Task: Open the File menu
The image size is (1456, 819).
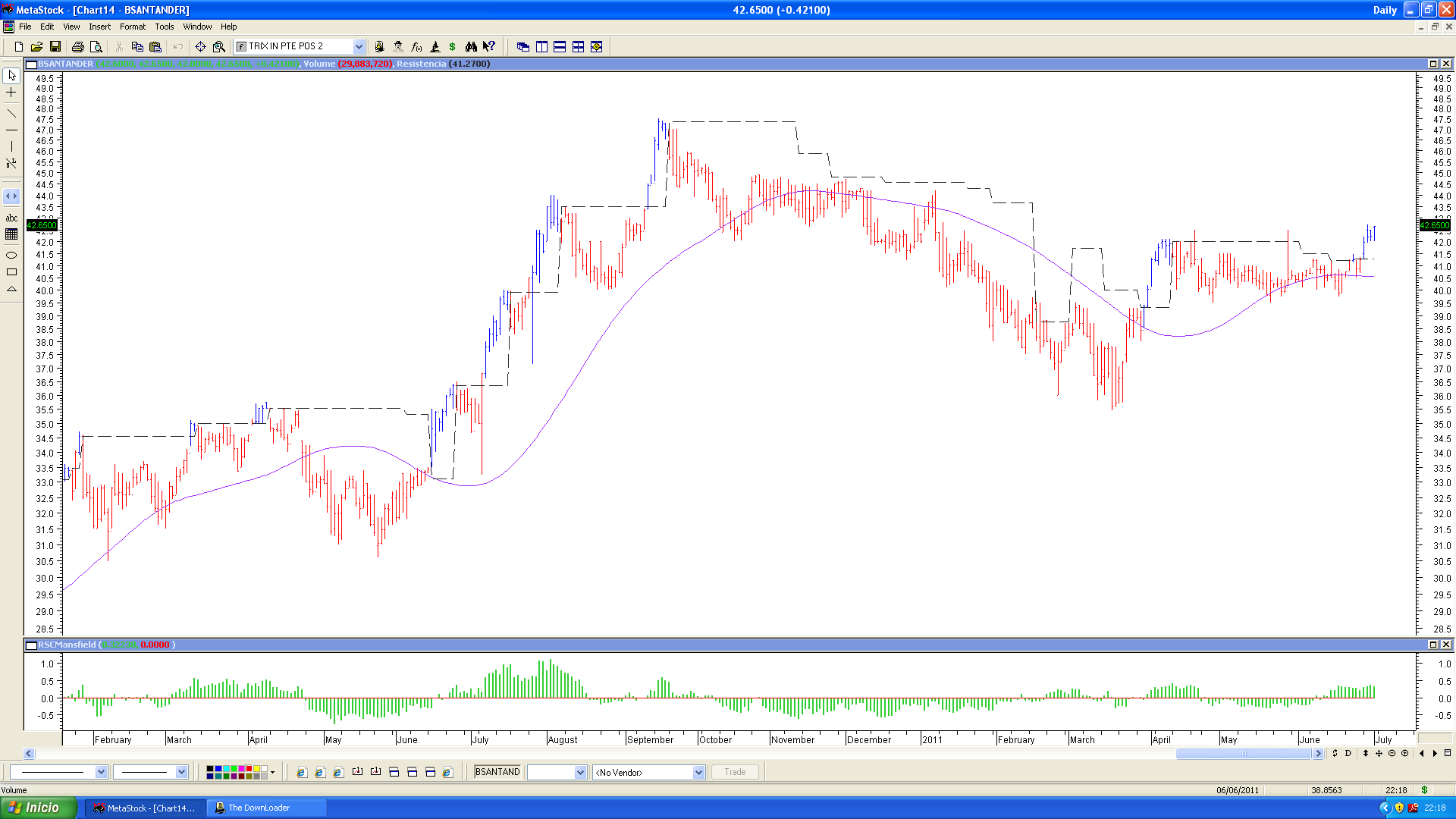Action: point(25,27)
